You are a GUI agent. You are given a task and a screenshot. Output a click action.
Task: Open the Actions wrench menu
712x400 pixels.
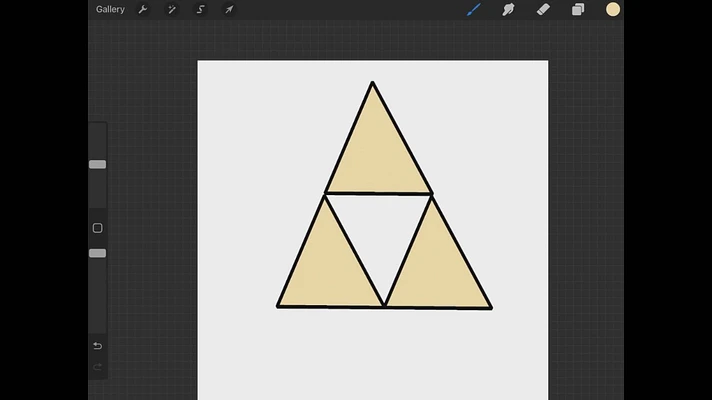[x=143, y=10]
